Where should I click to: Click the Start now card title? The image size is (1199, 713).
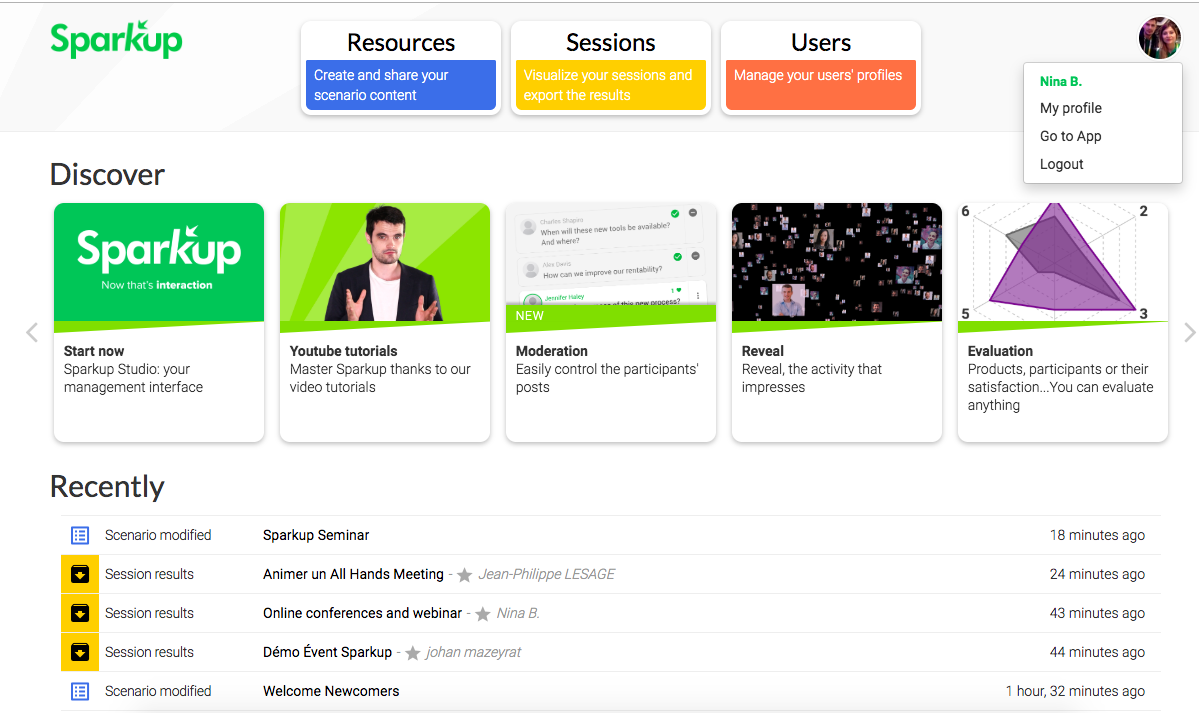pyautogui.click(x=93, y=351)
